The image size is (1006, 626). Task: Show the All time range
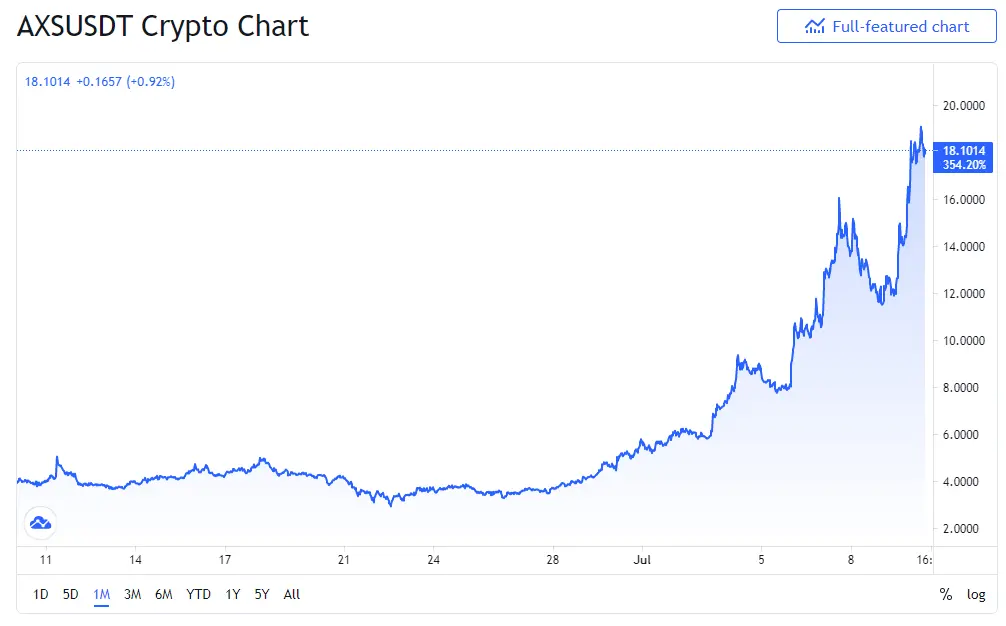(x=292, y=595)
